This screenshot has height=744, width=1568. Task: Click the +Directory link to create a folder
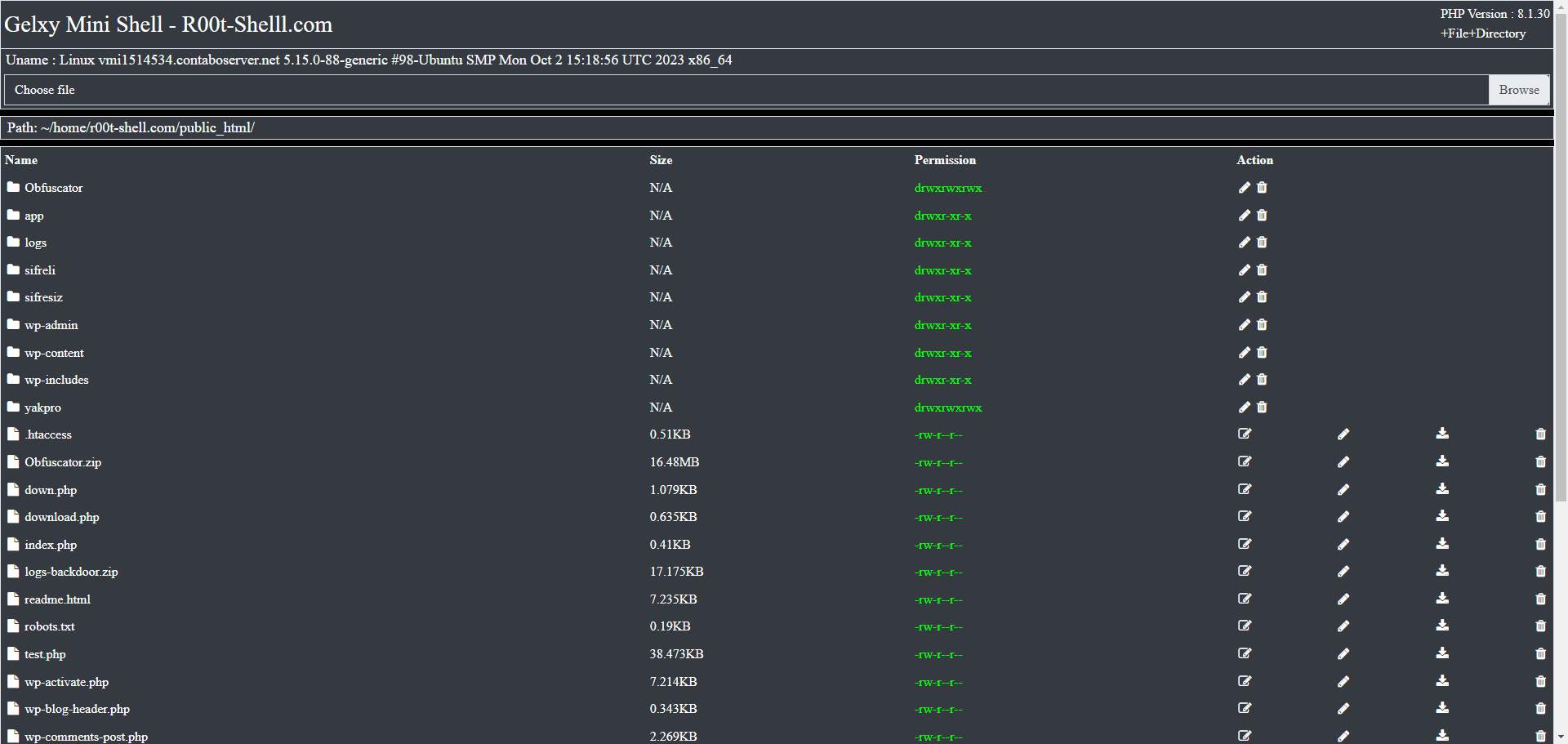click(1498, 33)
